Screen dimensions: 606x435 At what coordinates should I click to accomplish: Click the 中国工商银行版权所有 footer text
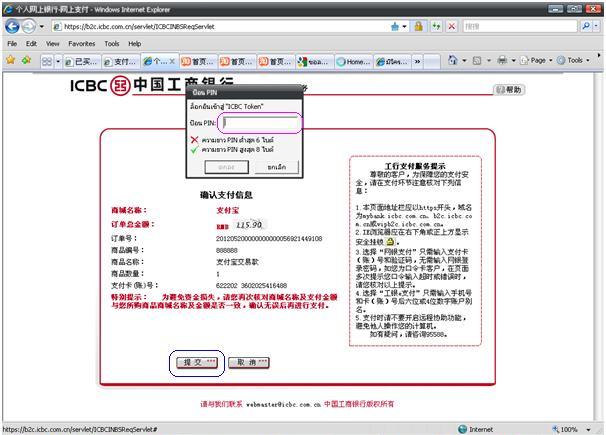coord(359,404)
